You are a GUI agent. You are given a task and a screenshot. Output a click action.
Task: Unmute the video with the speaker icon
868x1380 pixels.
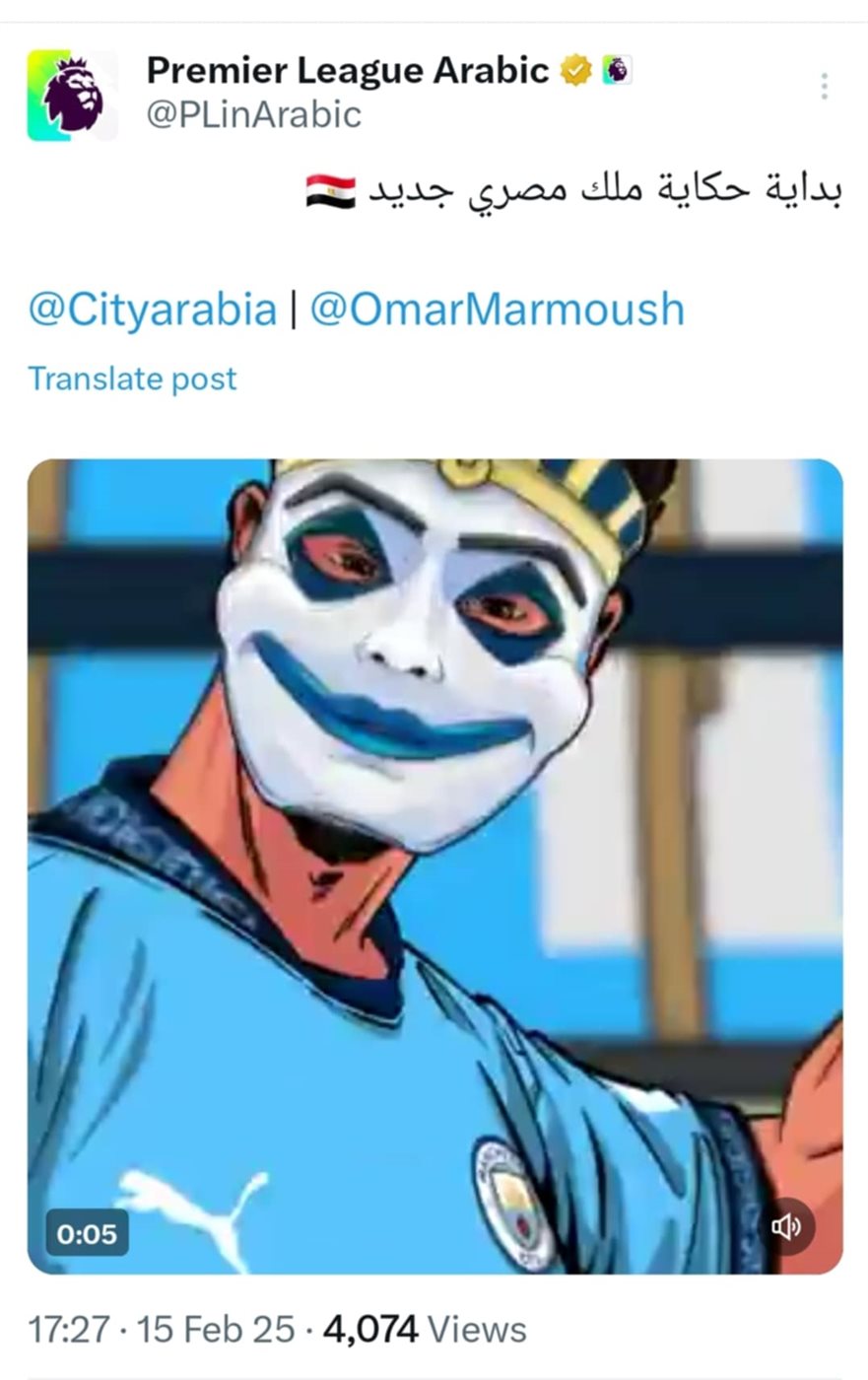pyautogui.click(x=786, y=1226)
